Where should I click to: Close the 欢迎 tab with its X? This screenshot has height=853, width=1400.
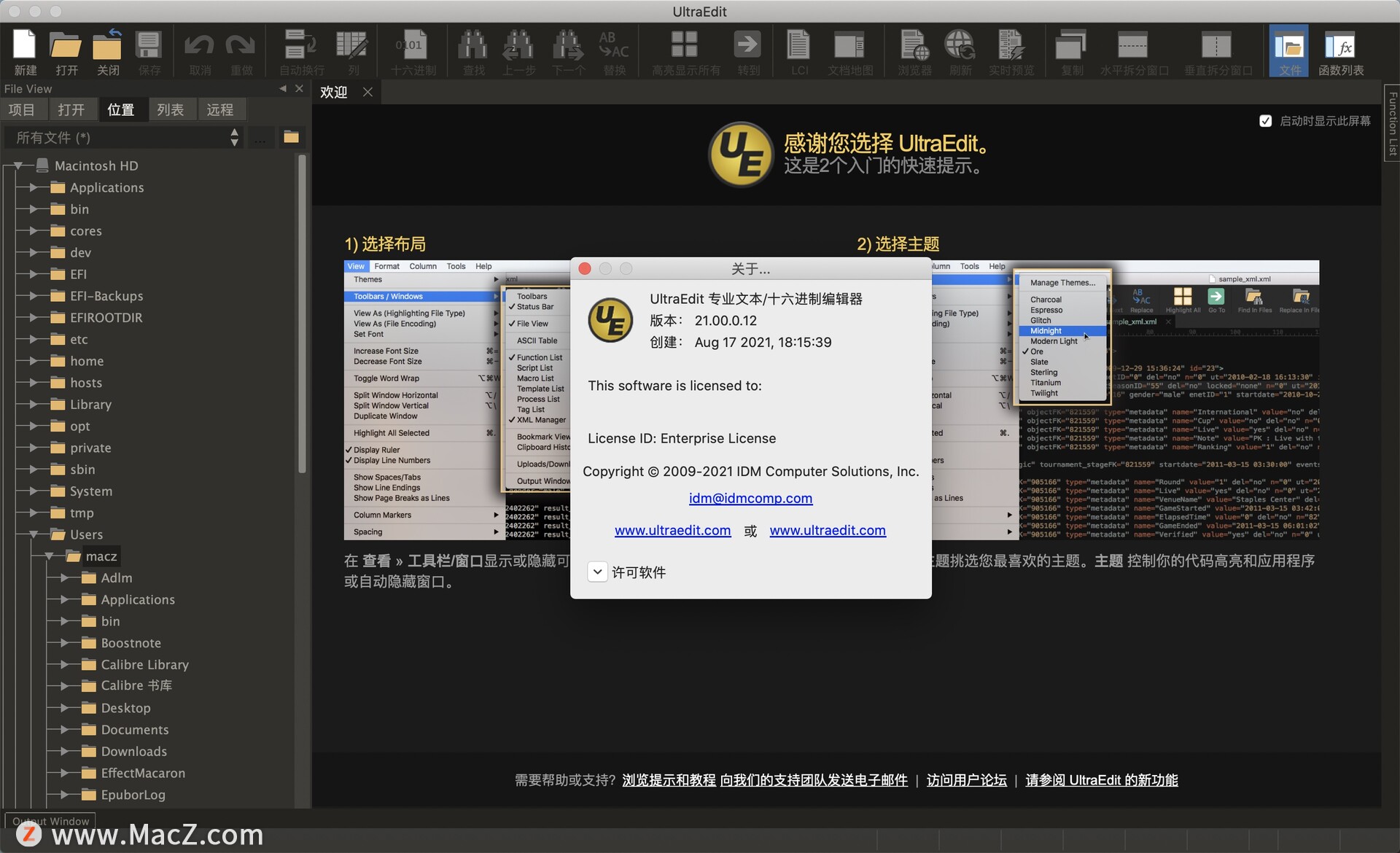pyautogui.click(x=367, y=92)
